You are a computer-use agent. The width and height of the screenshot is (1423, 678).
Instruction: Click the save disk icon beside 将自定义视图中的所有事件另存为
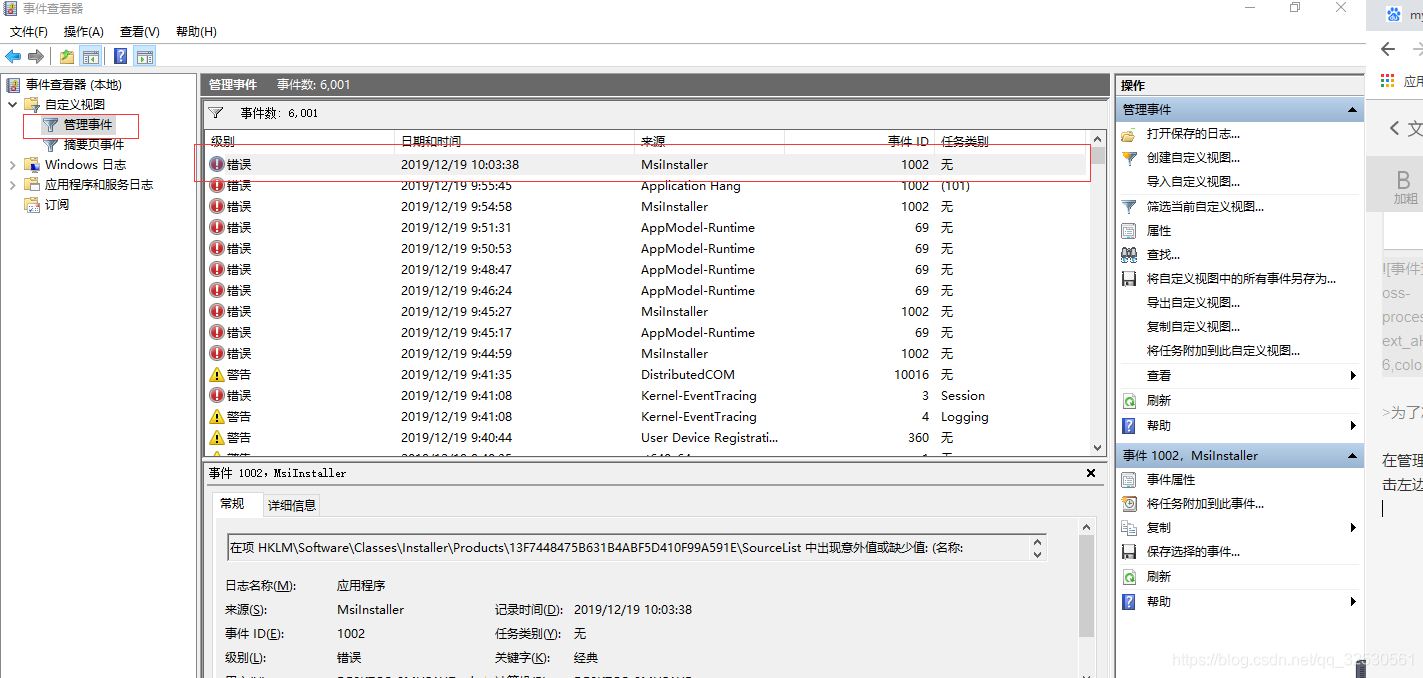[x=1129, y=279]
